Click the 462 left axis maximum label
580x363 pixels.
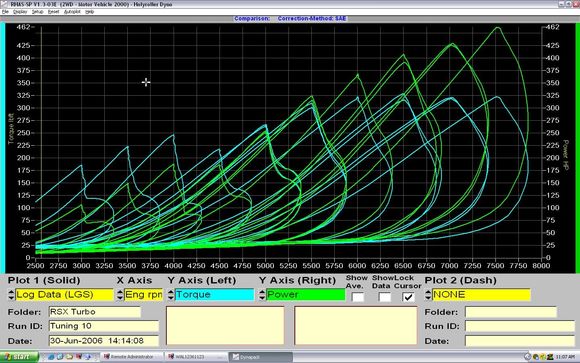point(24,27)
